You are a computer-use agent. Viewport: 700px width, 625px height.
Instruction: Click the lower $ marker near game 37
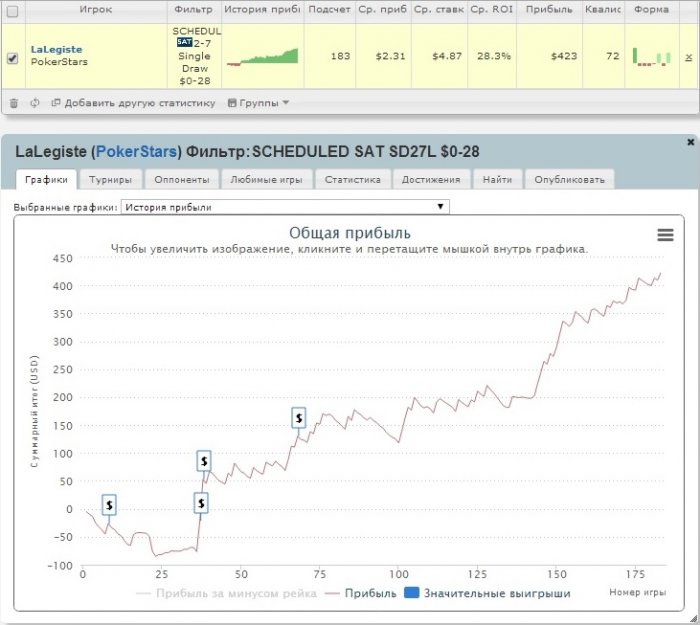coord(201,503)
